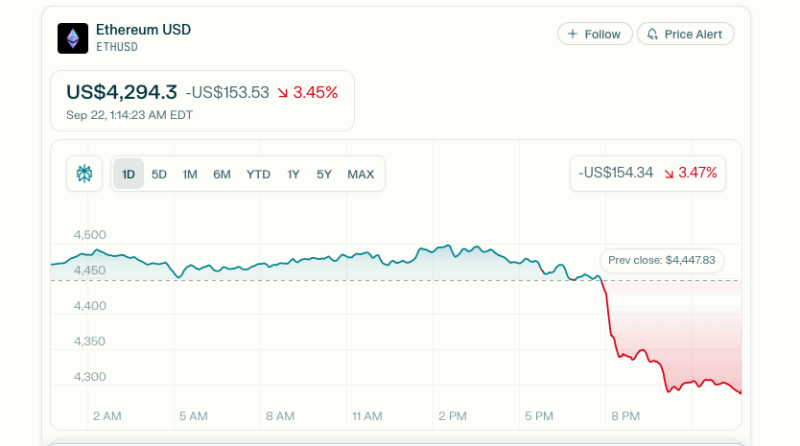Select the 1D time range tab

128,174
